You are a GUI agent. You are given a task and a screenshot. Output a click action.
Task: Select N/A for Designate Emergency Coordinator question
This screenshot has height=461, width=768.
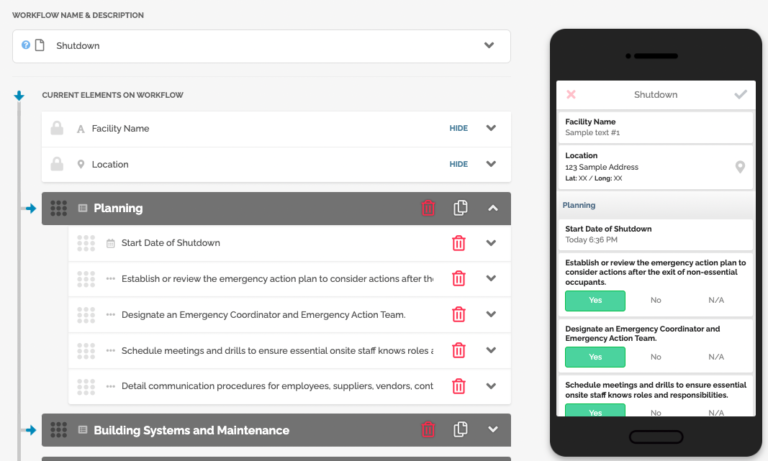[716, 356]
